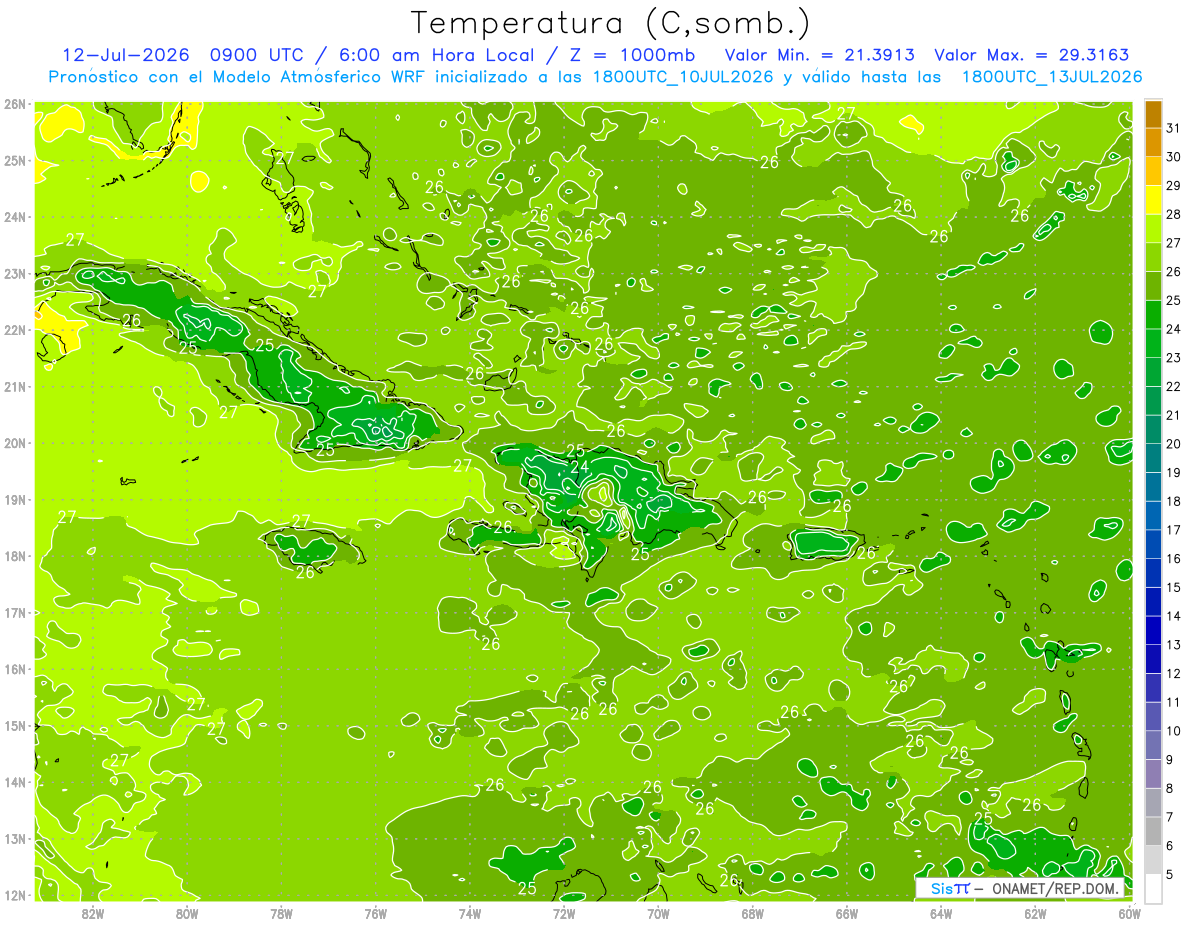
Task: Click the color bar's 12 label
Action: pyautogui.click(x=1173, y=673)
